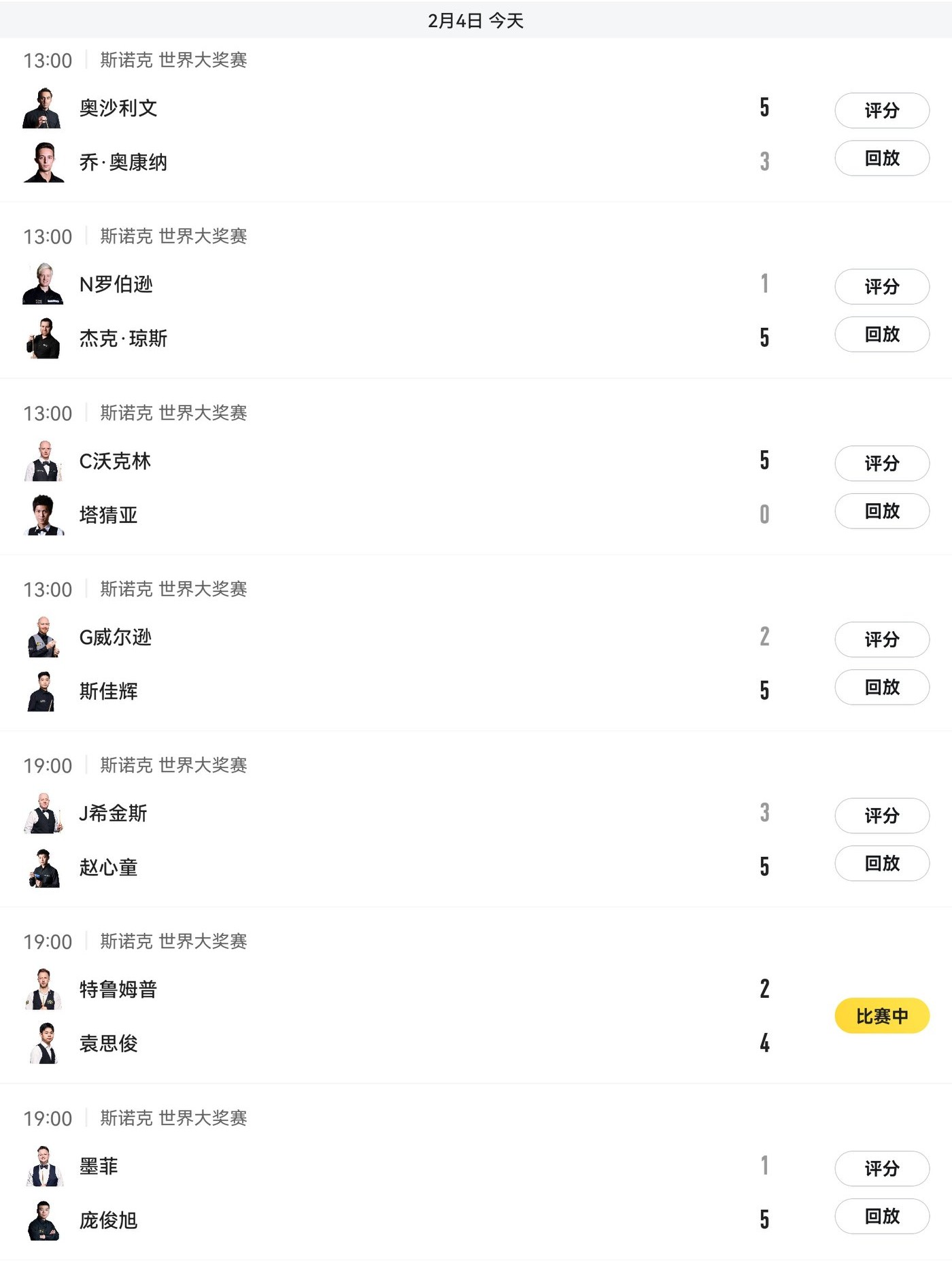
Task: Click the 杰克·琼斯 player avatar
Action: click(x=44, y=339)
